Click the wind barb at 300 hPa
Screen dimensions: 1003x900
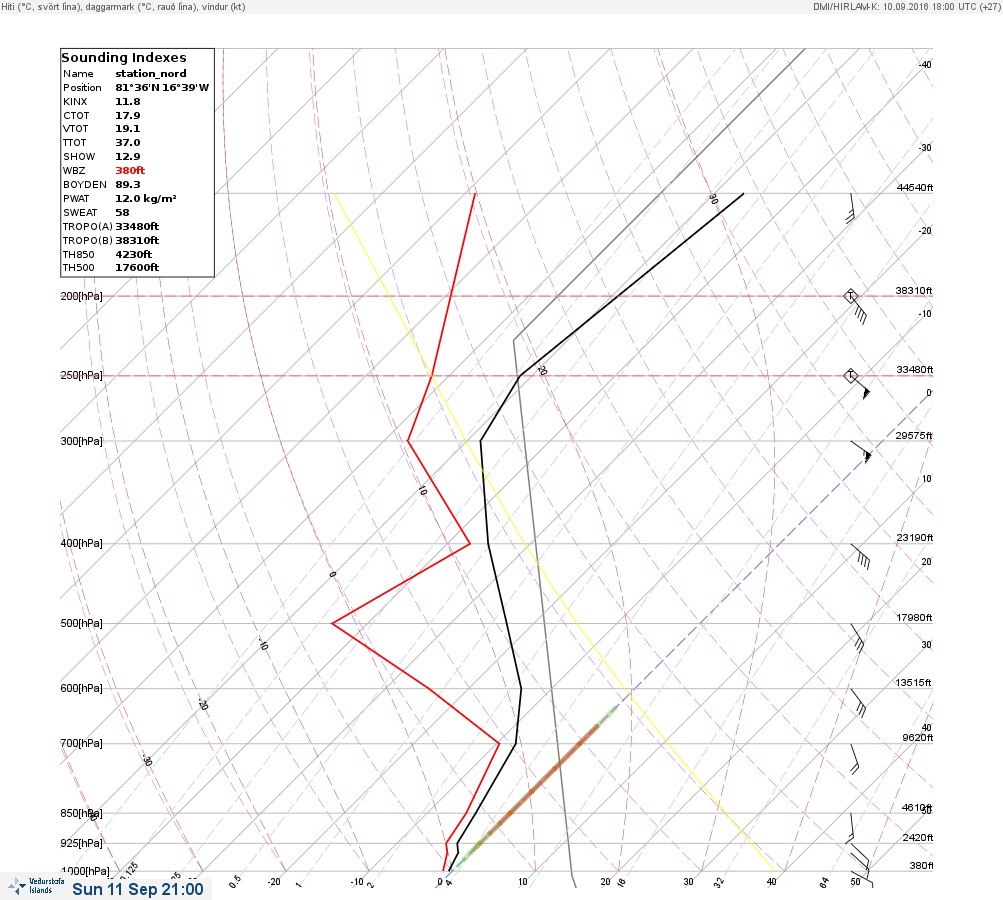click(861, 452)
